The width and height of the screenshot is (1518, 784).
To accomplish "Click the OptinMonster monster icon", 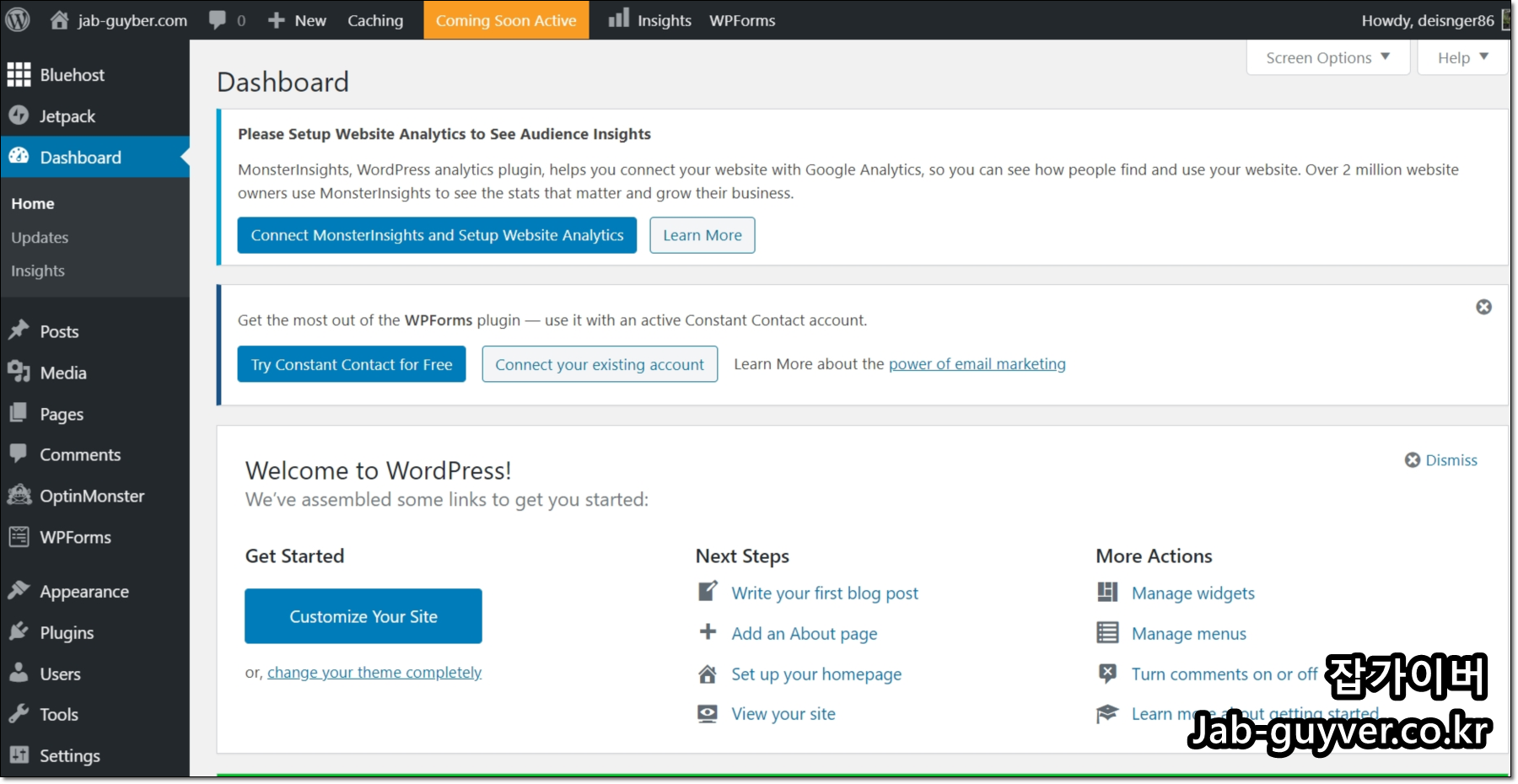I will 19,495.
